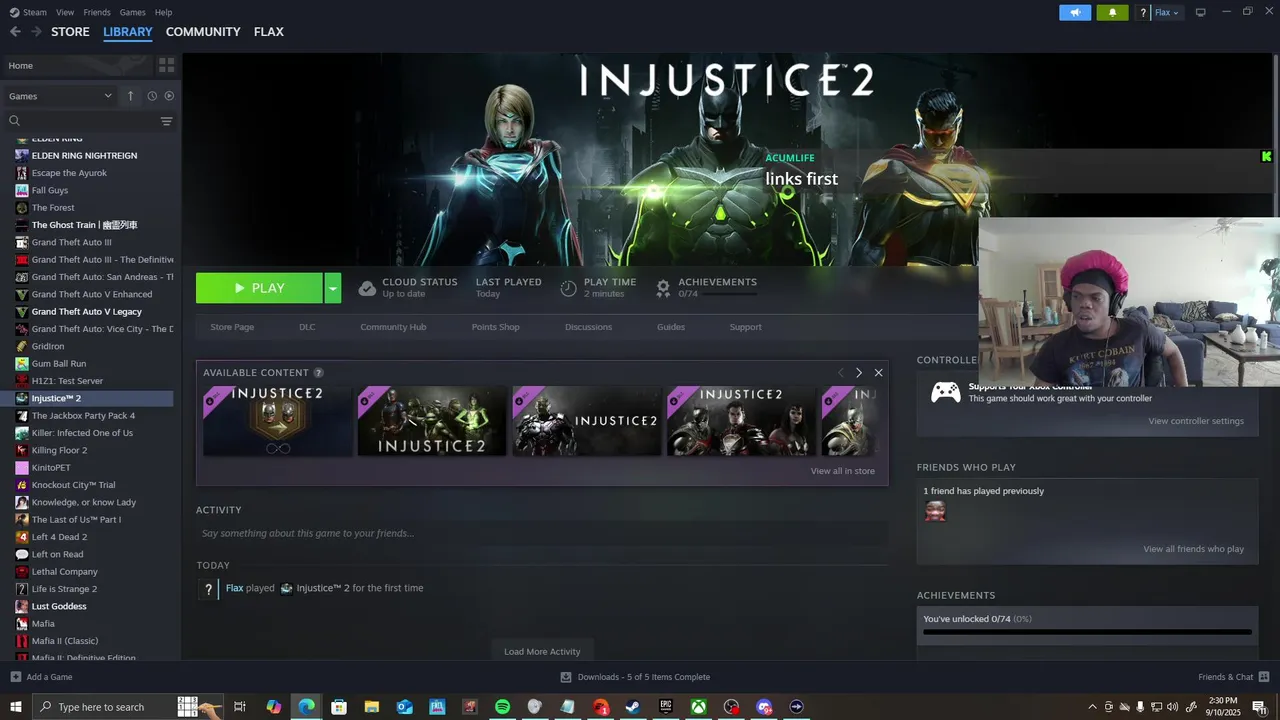Switch to collections grid view icon
Viewport: 1280px width, 720px height.
(x=166, y=65)
